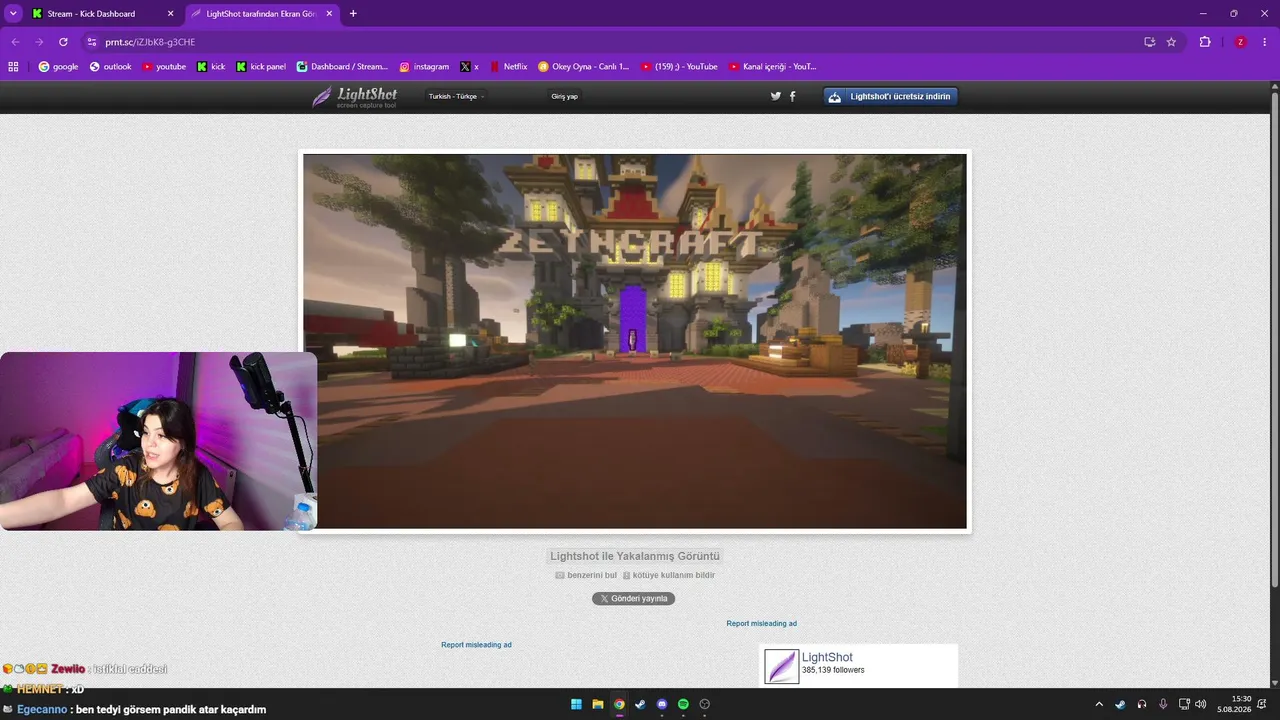This screenshot has width=1280, height=720.
Task: Open the kick panel bookmark
Action: (x=261, y=67)
